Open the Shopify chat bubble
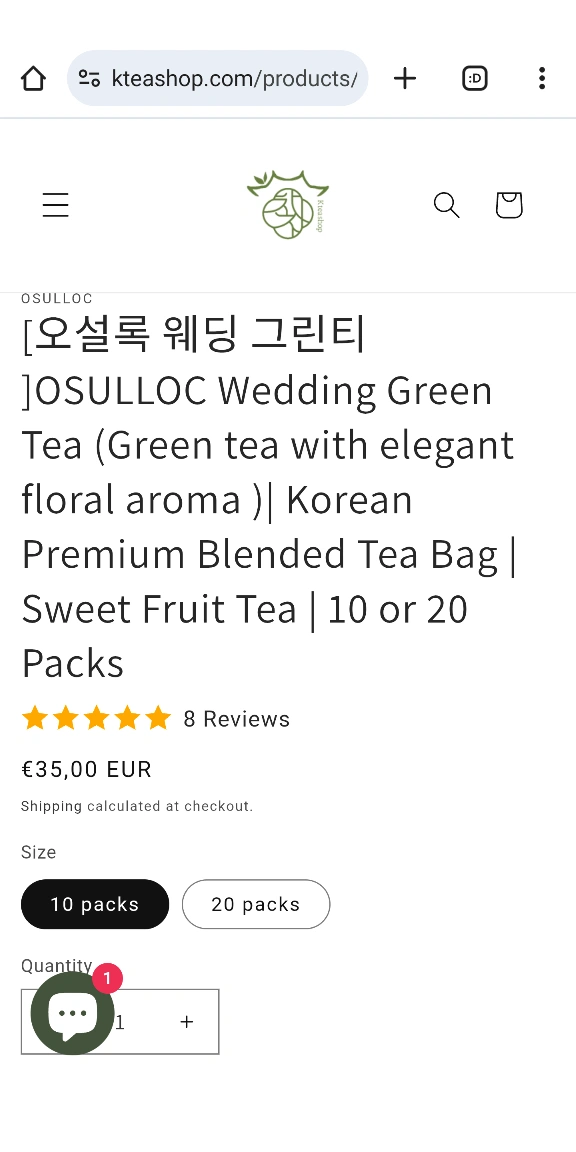 [72, 1013]
